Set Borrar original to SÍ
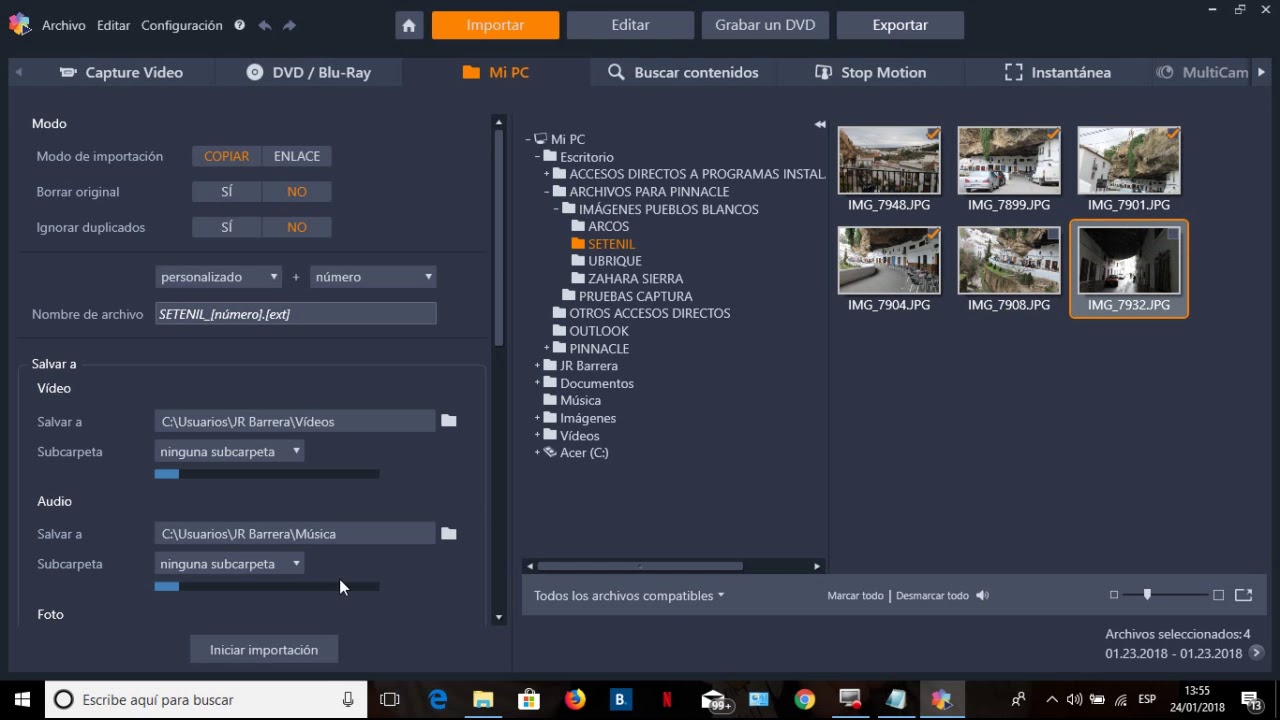 click(x=227, y=191)
